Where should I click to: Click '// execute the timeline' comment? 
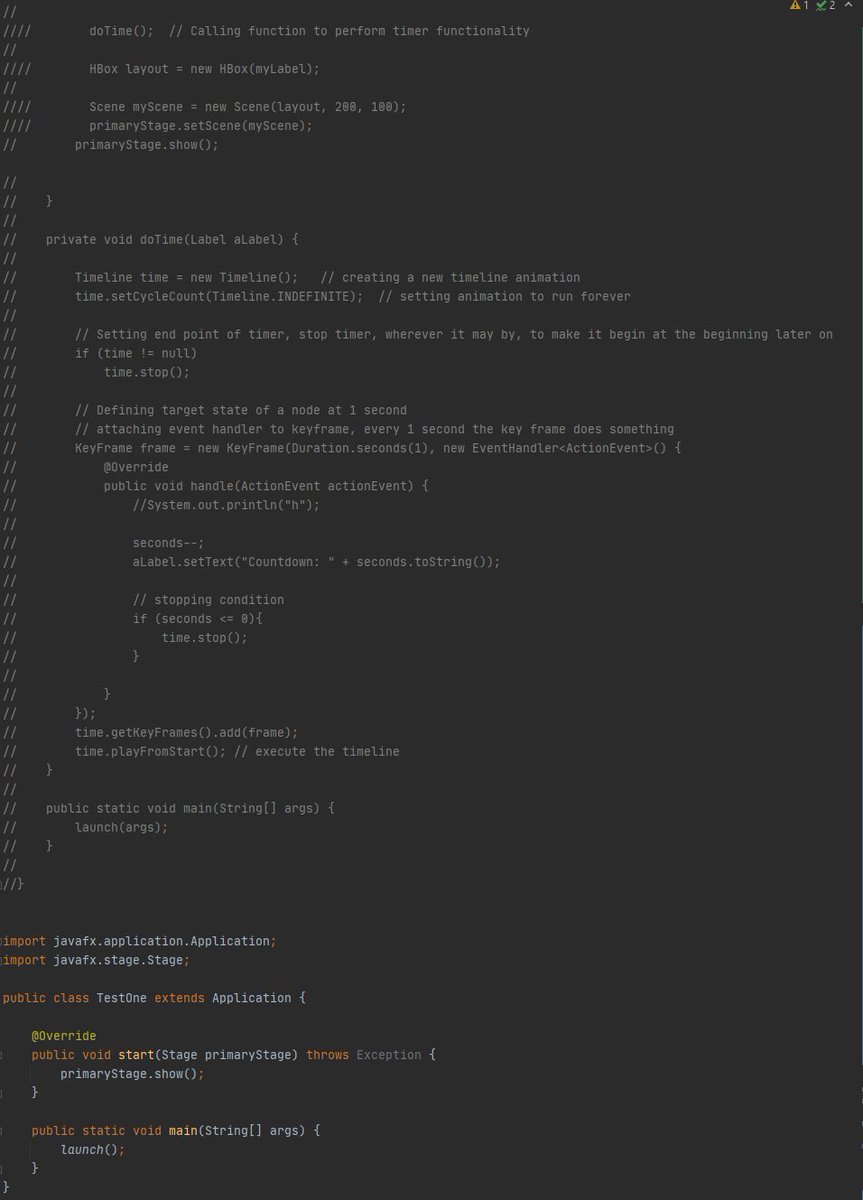point(316,752)
